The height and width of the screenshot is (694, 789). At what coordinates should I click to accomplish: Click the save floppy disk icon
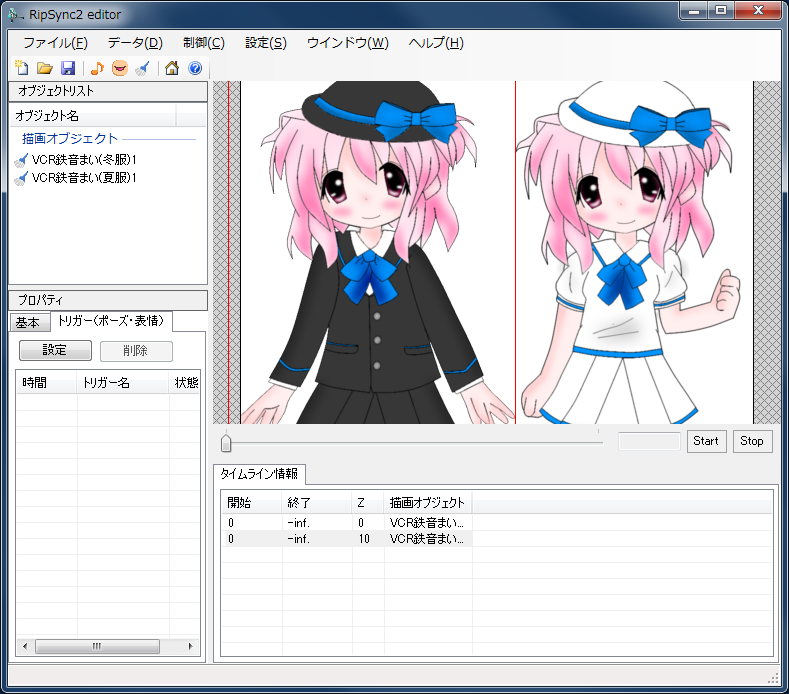pos(68,68)
